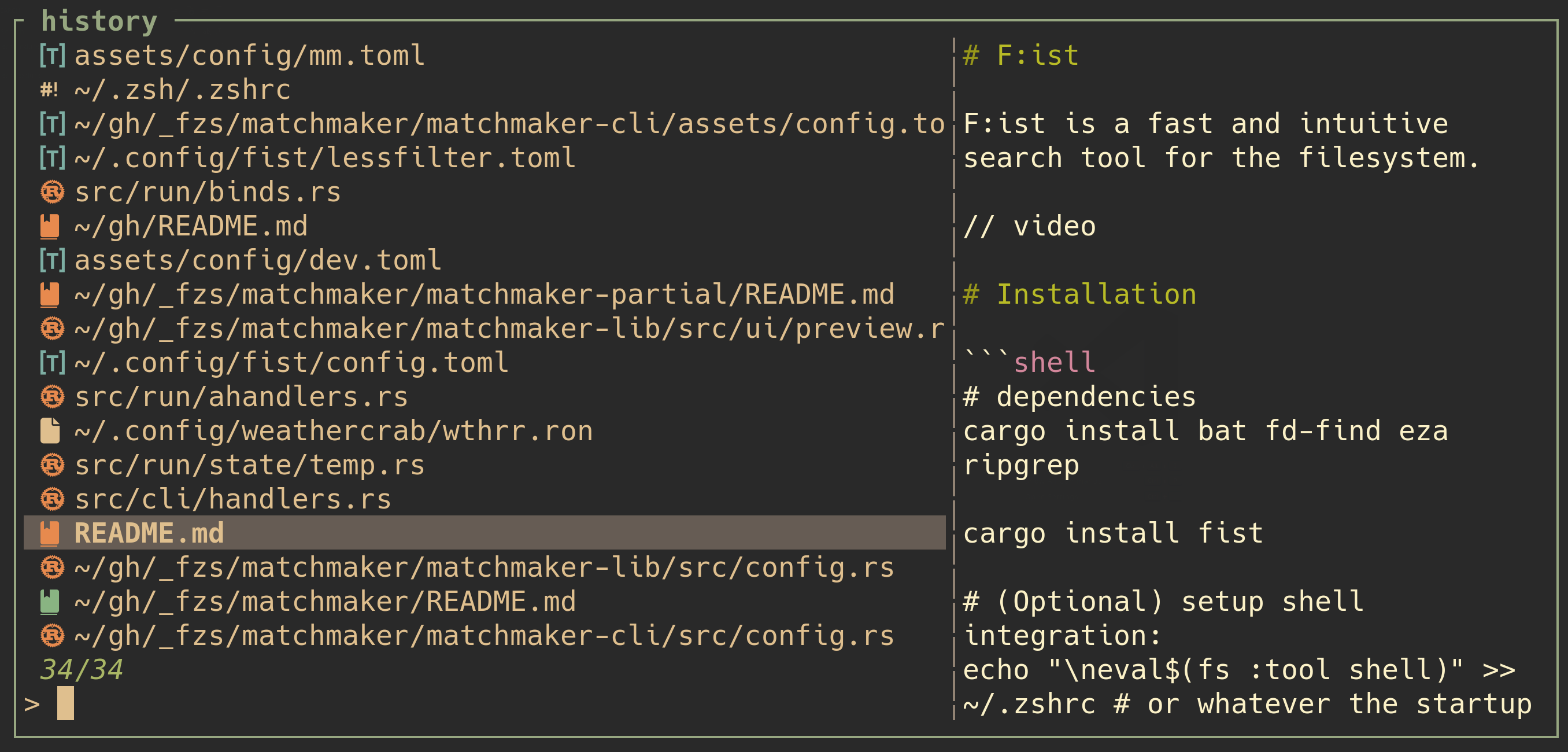
Task: Choose ~/gh/_fzs/matchmaker/README.md entry
Action: click(485, 601)
